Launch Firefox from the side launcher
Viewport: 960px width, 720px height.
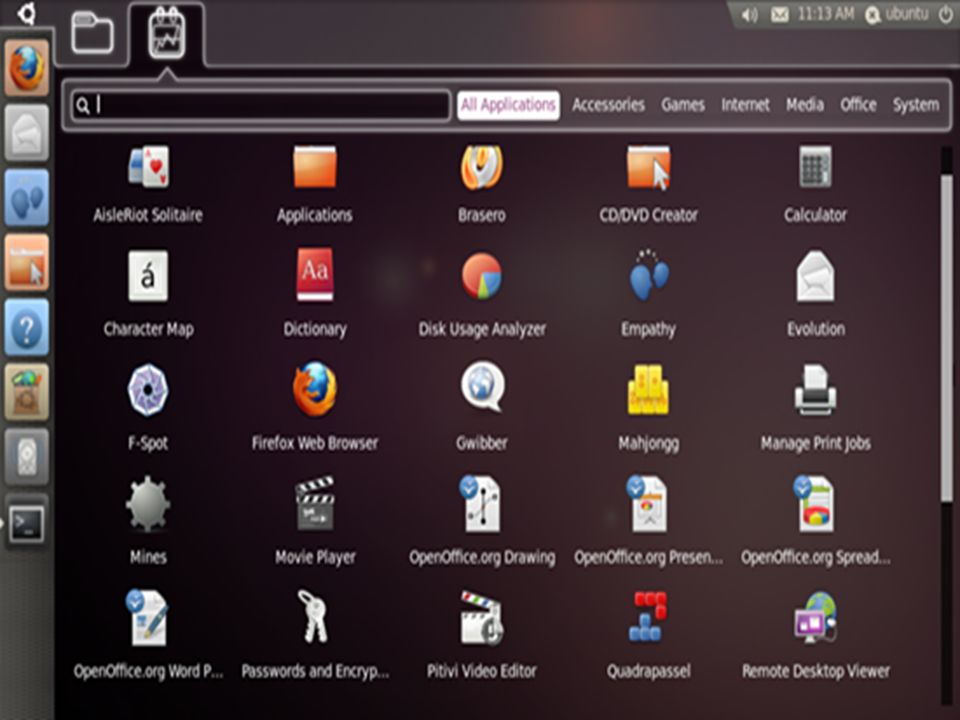click(26, 68)
